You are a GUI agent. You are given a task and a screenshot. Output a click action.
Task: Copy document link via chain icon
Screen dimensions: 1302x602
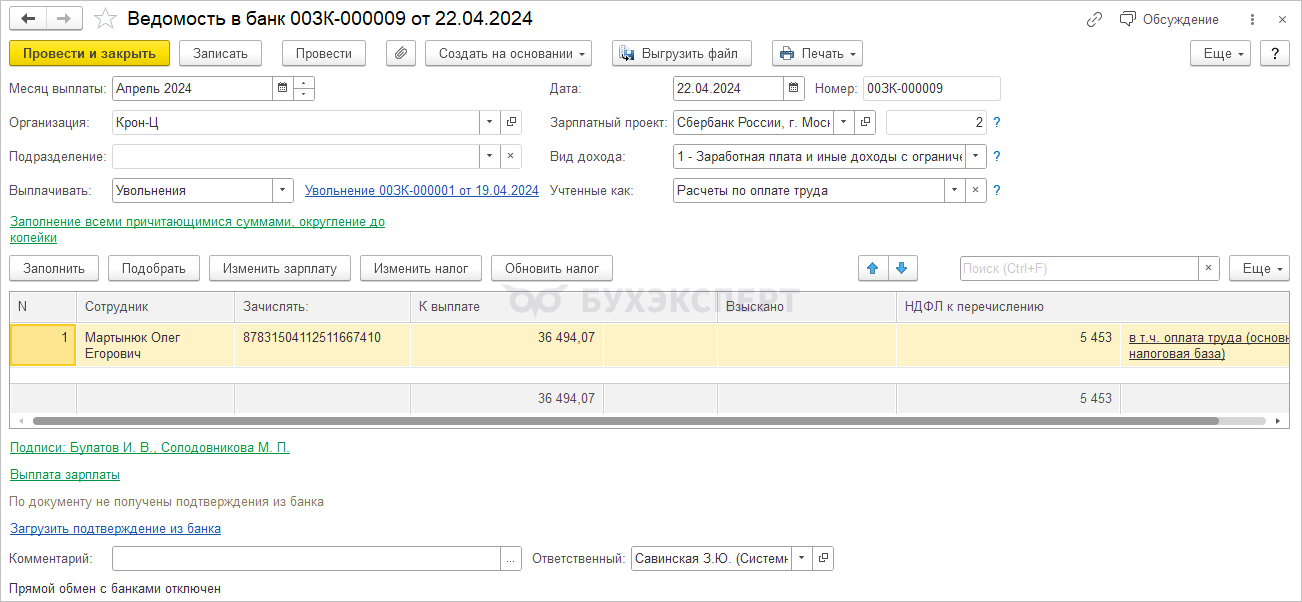click(1095, 19)
